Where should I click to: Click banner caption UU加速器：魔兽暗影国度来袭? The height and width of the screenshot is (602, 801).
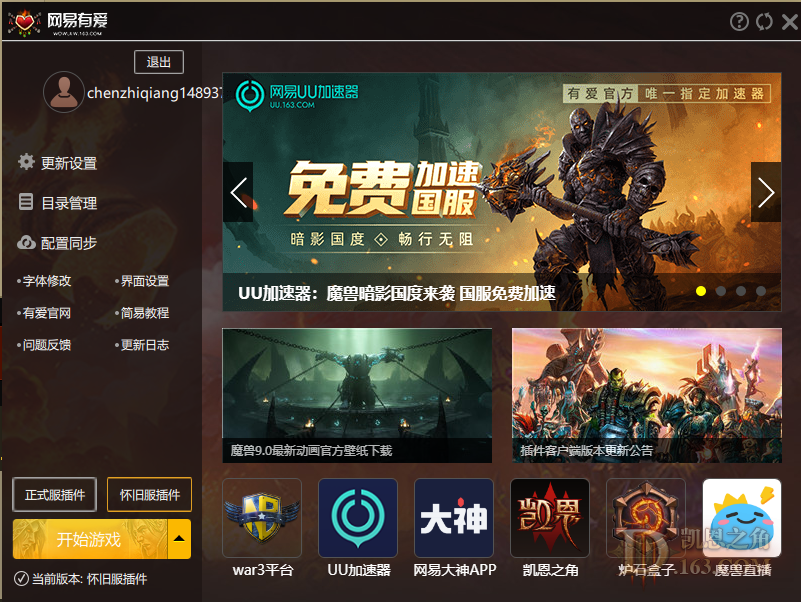396,293
